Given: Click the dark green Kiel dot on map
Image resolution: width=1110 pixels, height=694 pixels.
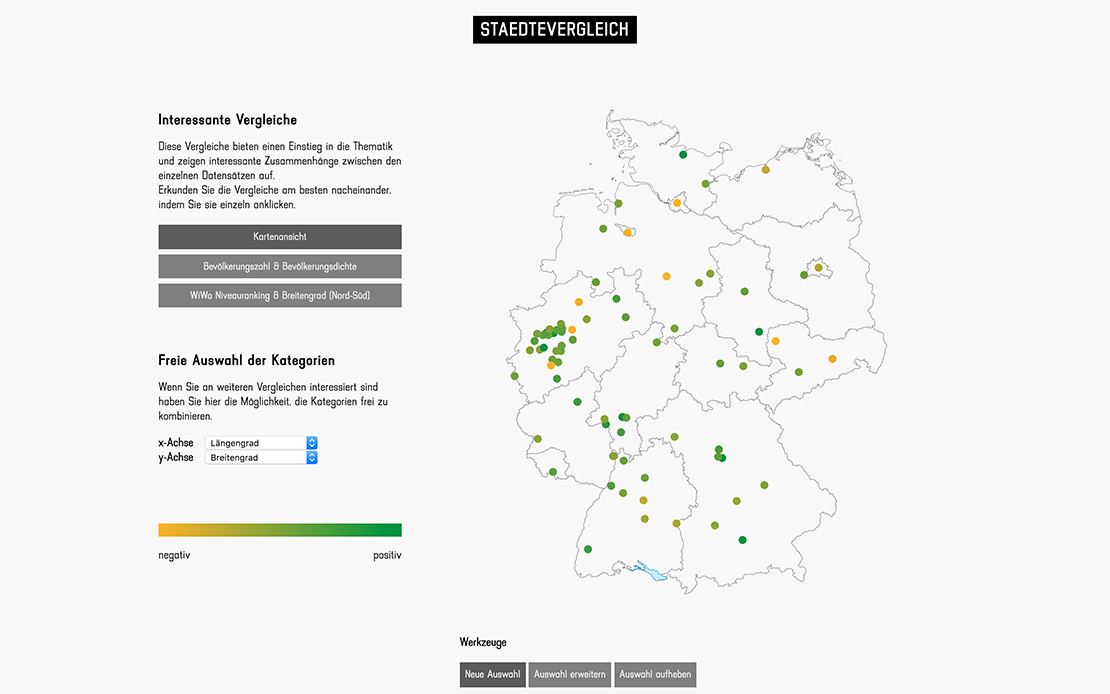Looking at the screenshot, I should (x=683, y=155).
